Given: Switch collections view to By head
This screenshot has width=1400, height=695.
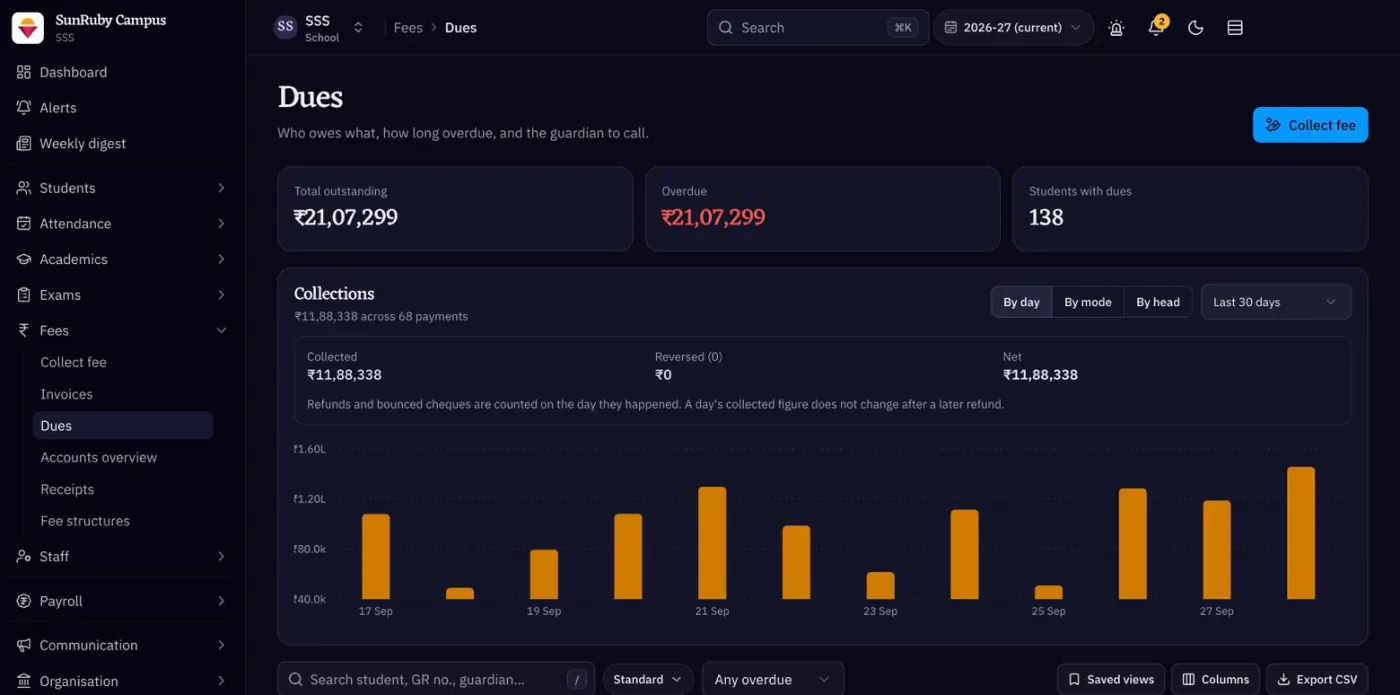Looking at the screenshot, I should click(1158, 302).
